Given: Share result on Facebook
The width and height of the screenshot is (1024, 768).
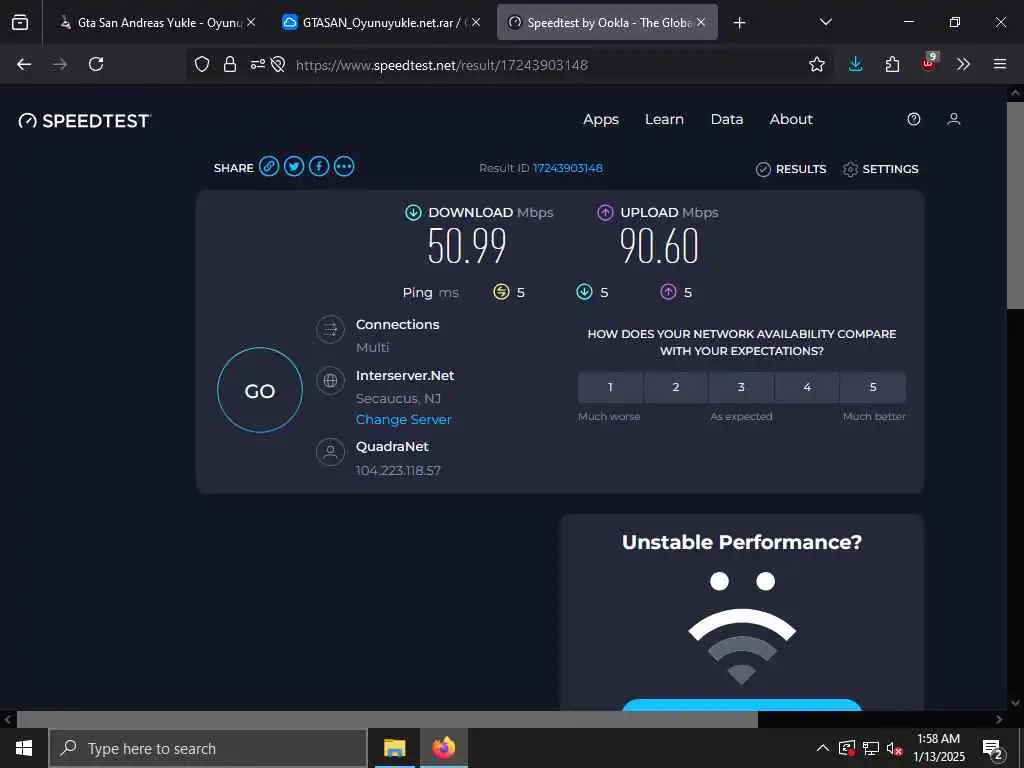Looking at the screenshot, I should 319,167.
